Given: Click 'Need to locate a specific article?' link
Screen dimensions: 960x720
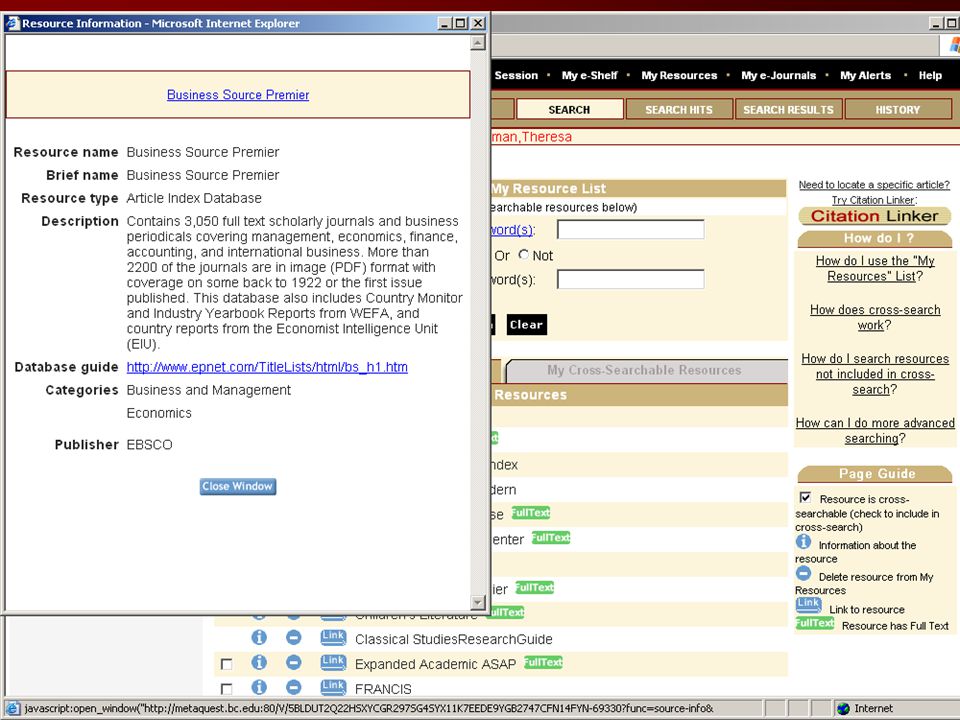Looking at the screenshot, I should pos(874,184).
